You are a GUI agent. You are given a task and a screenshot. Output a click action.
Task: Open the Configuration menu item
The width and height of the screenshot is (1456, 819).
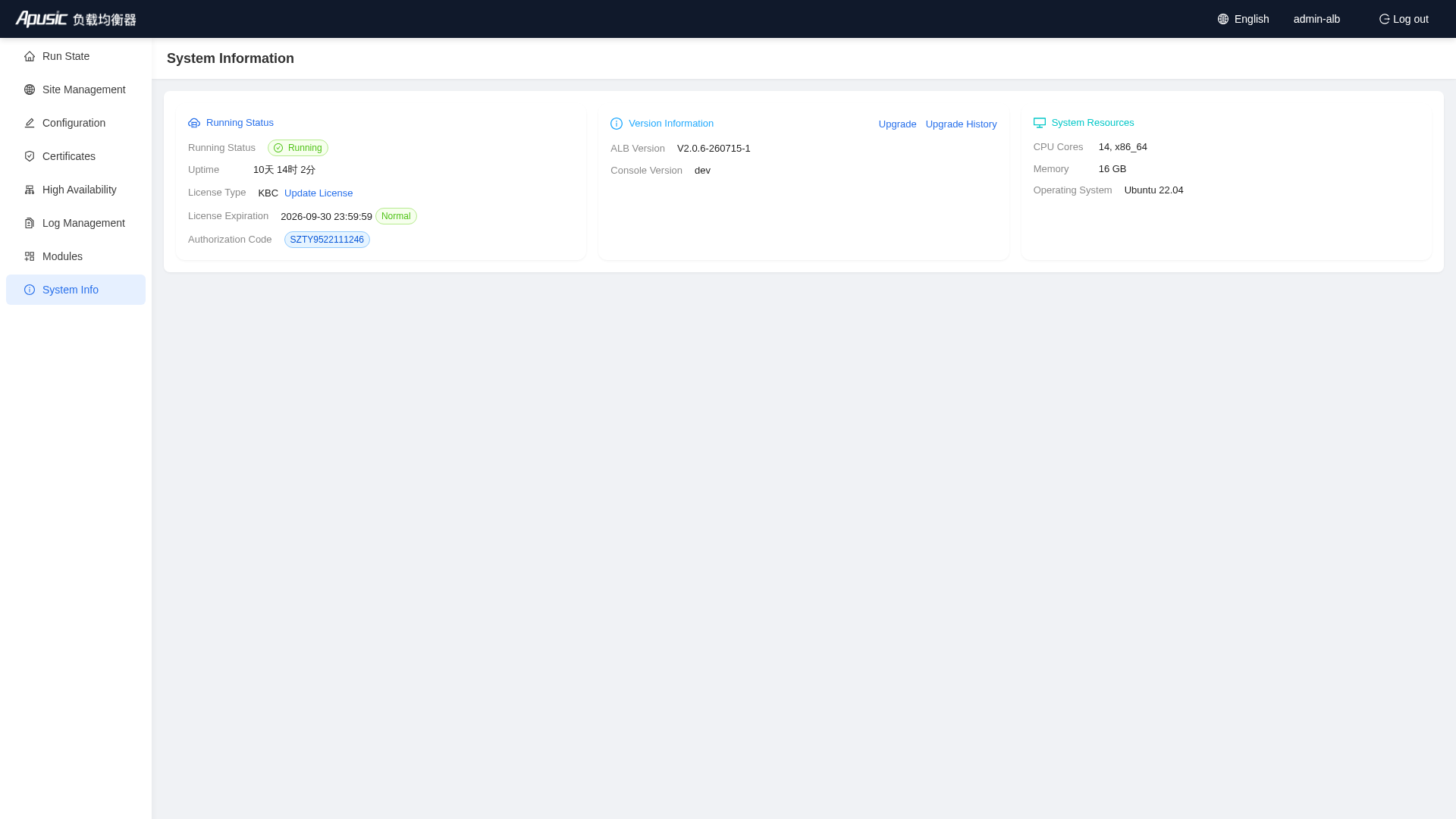76,123
